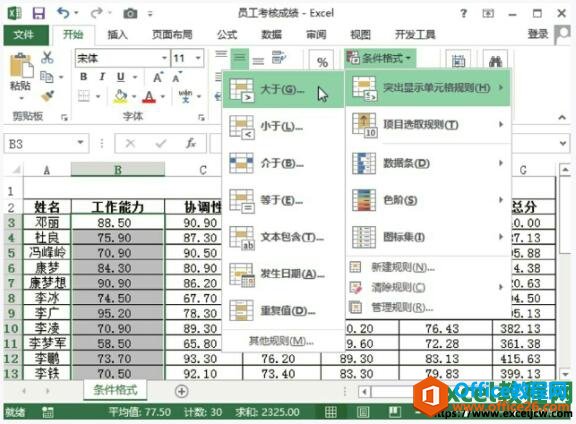Collapse the ribbon with the chevron arrow
Image resolution: width=576 pixels, height=424 pixels.
point(562,118)
